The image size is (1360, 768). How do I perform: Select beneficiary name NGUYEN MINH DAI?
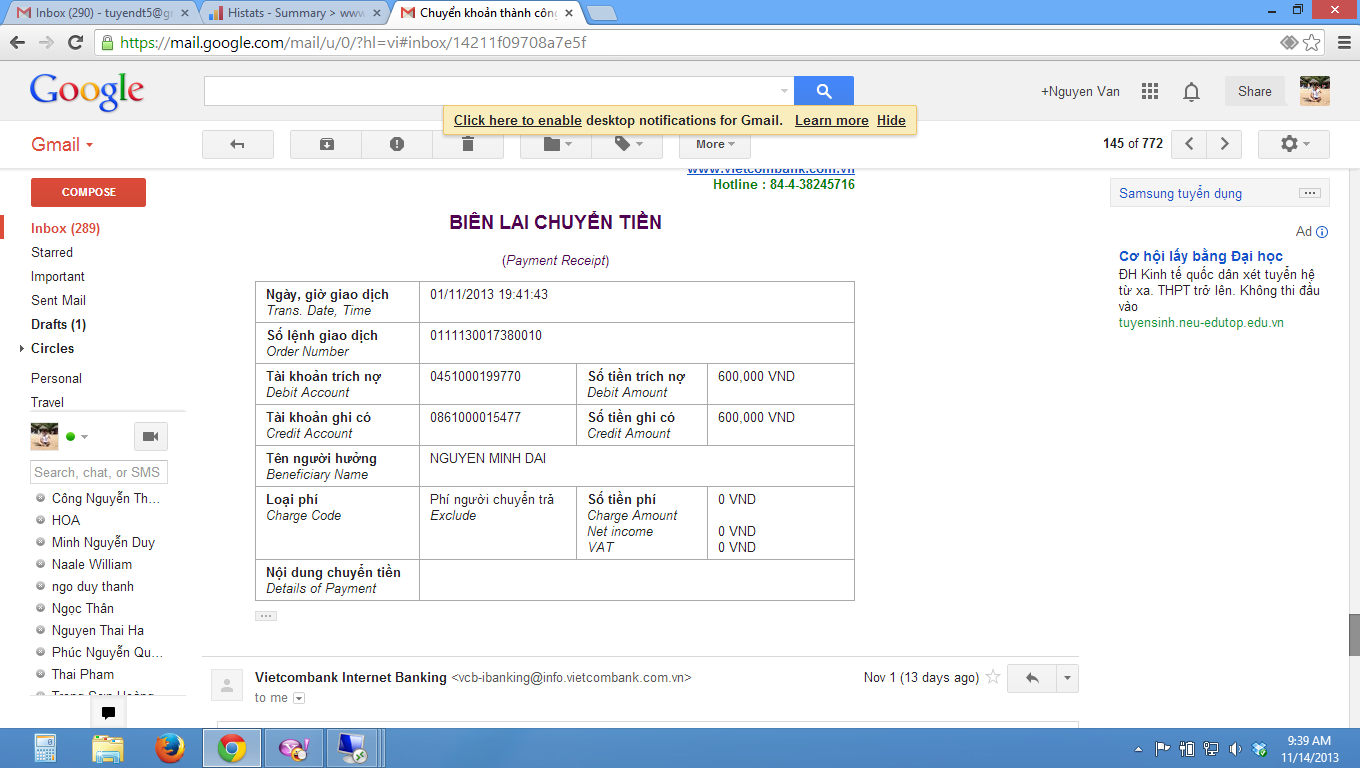pyautogui.click(x=488, y=458)
